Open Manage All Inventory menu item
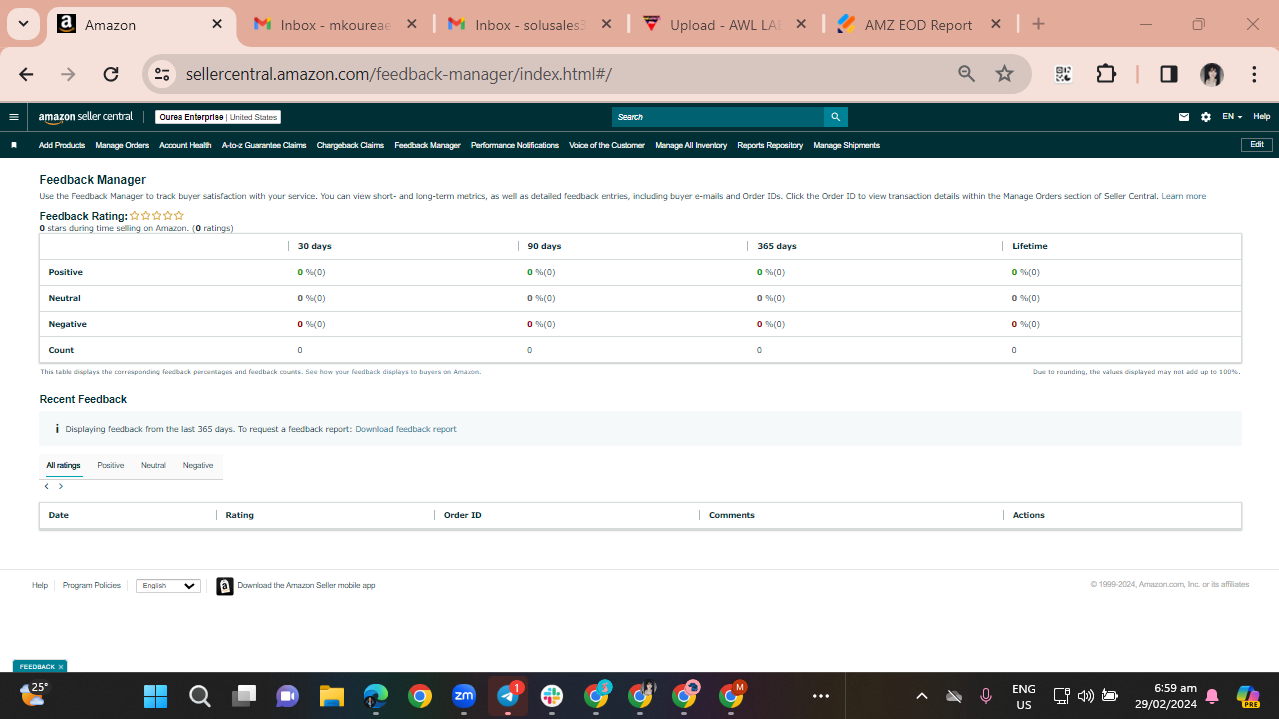 click(691, 145)
